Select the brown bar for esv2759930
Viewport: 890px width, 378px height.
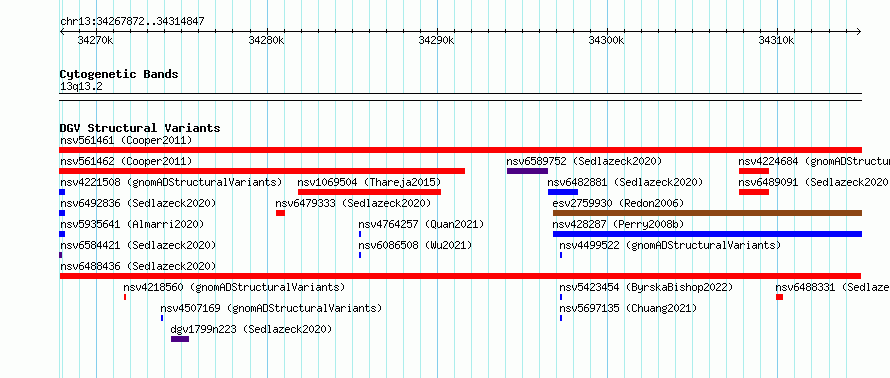point(707,213)
